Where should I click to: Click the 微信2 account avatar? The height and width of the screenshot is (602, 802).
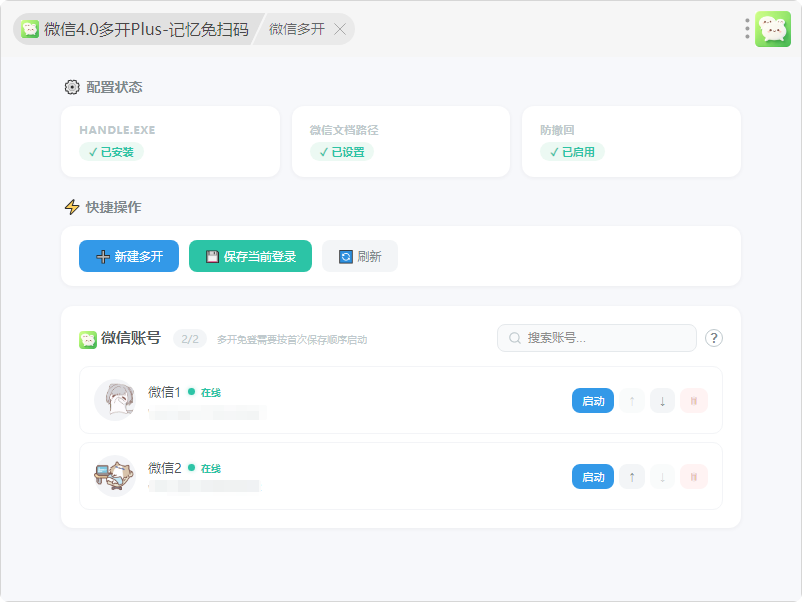coord(115,476)
